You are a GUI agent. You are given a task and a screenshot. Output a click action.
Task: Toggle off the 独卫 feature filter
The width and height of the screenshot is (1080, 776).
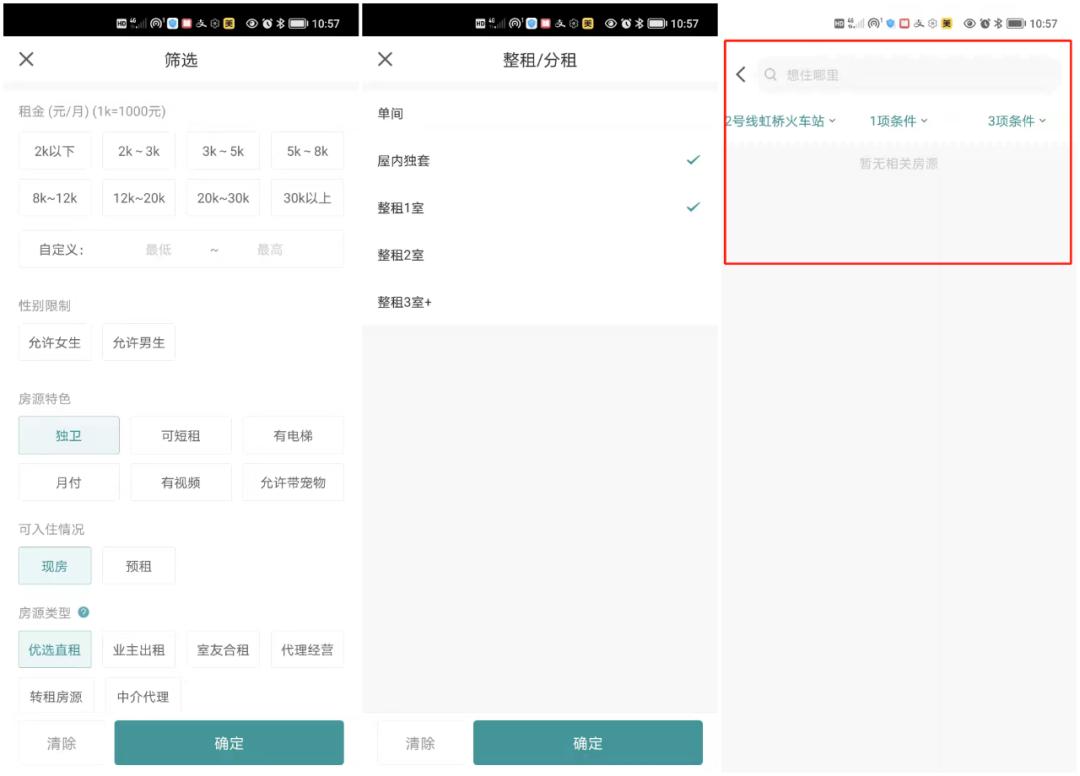pyautogui.click(x=68, y=435)
